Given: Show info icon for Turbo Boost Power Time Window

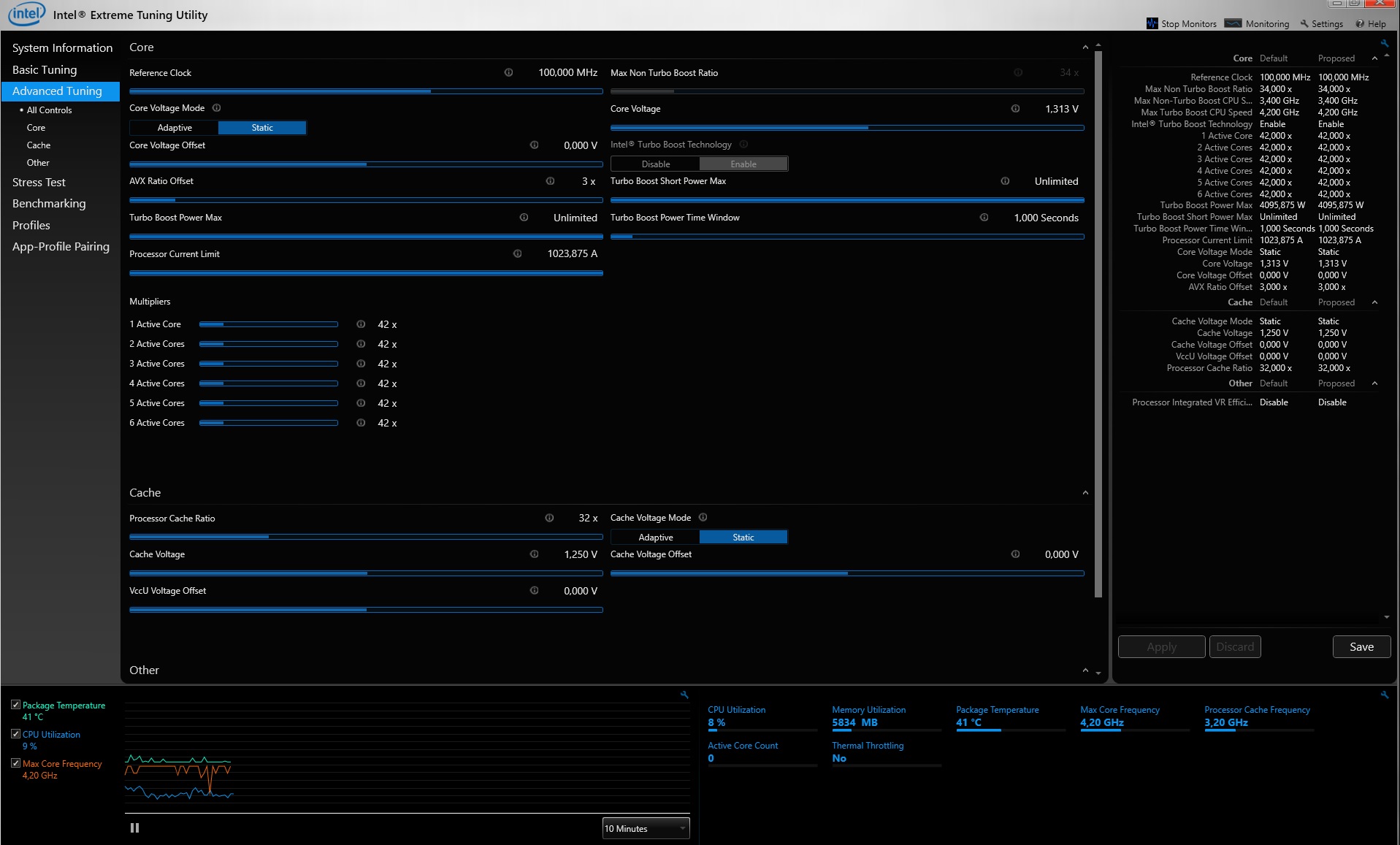Looking at the screenshot, I should click(x=984, y=218).
